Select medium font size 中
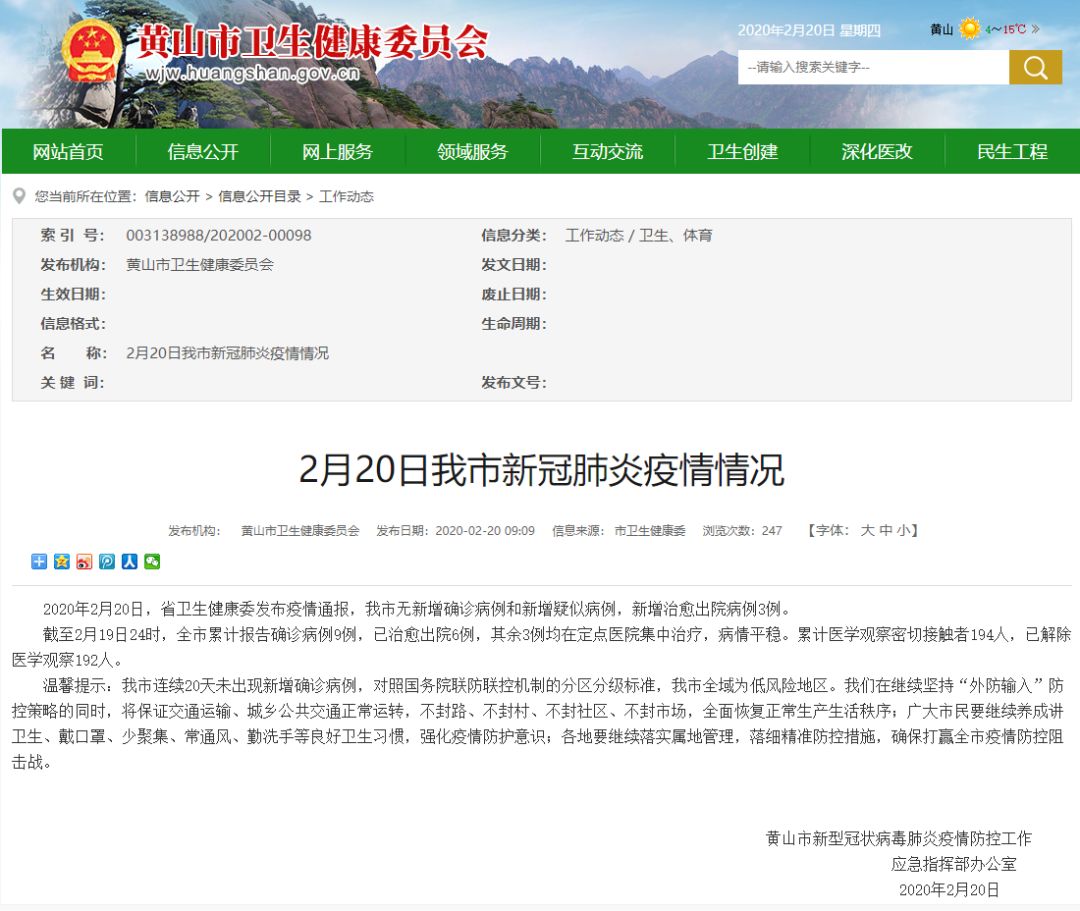This screenshot has width=1080, height=911. pos(885,531)
